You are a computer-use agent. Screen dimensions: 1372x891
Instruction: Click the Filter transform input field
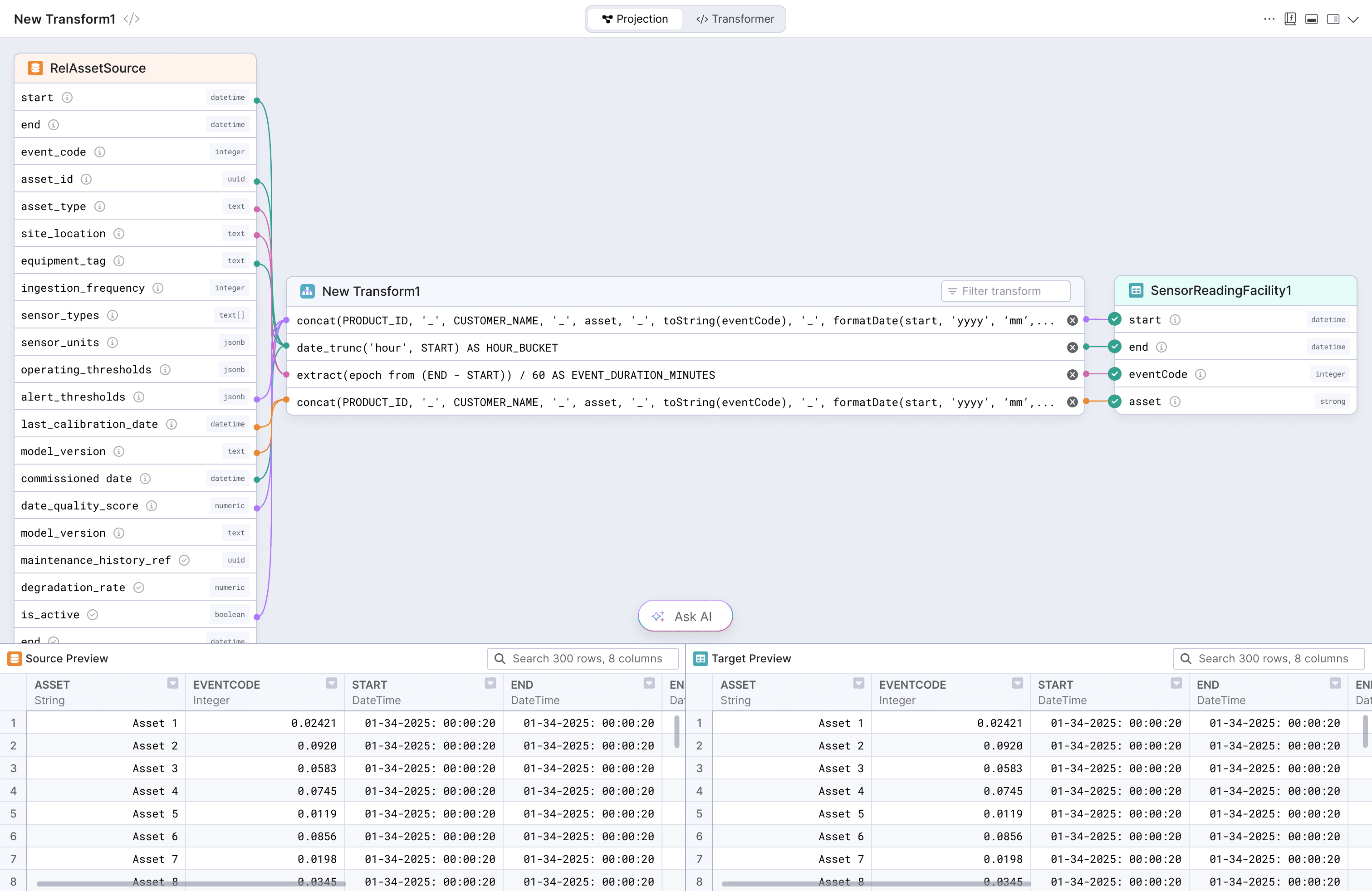1005,291
